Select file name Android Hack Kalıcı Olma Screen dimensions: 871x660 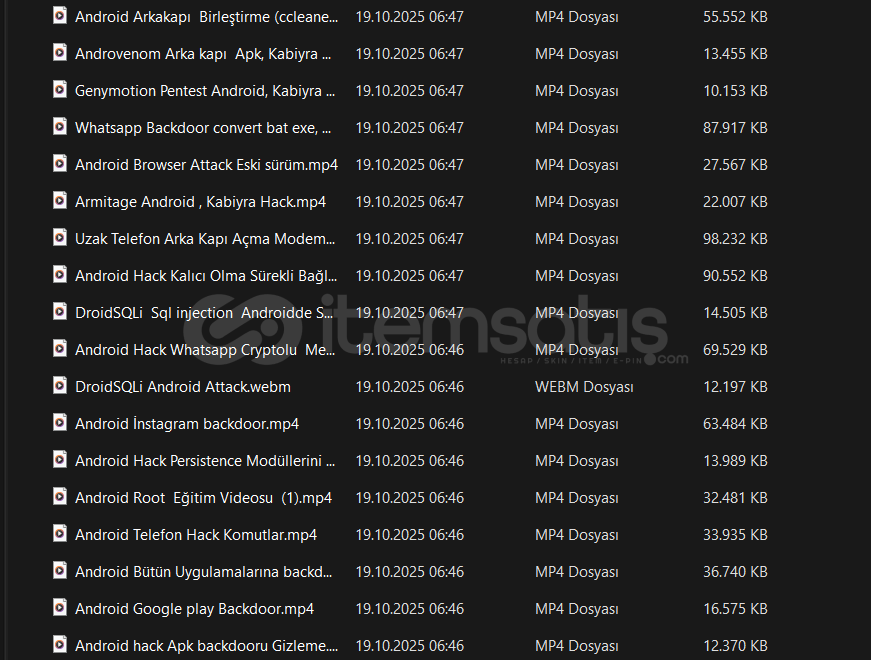coord(206,276)
